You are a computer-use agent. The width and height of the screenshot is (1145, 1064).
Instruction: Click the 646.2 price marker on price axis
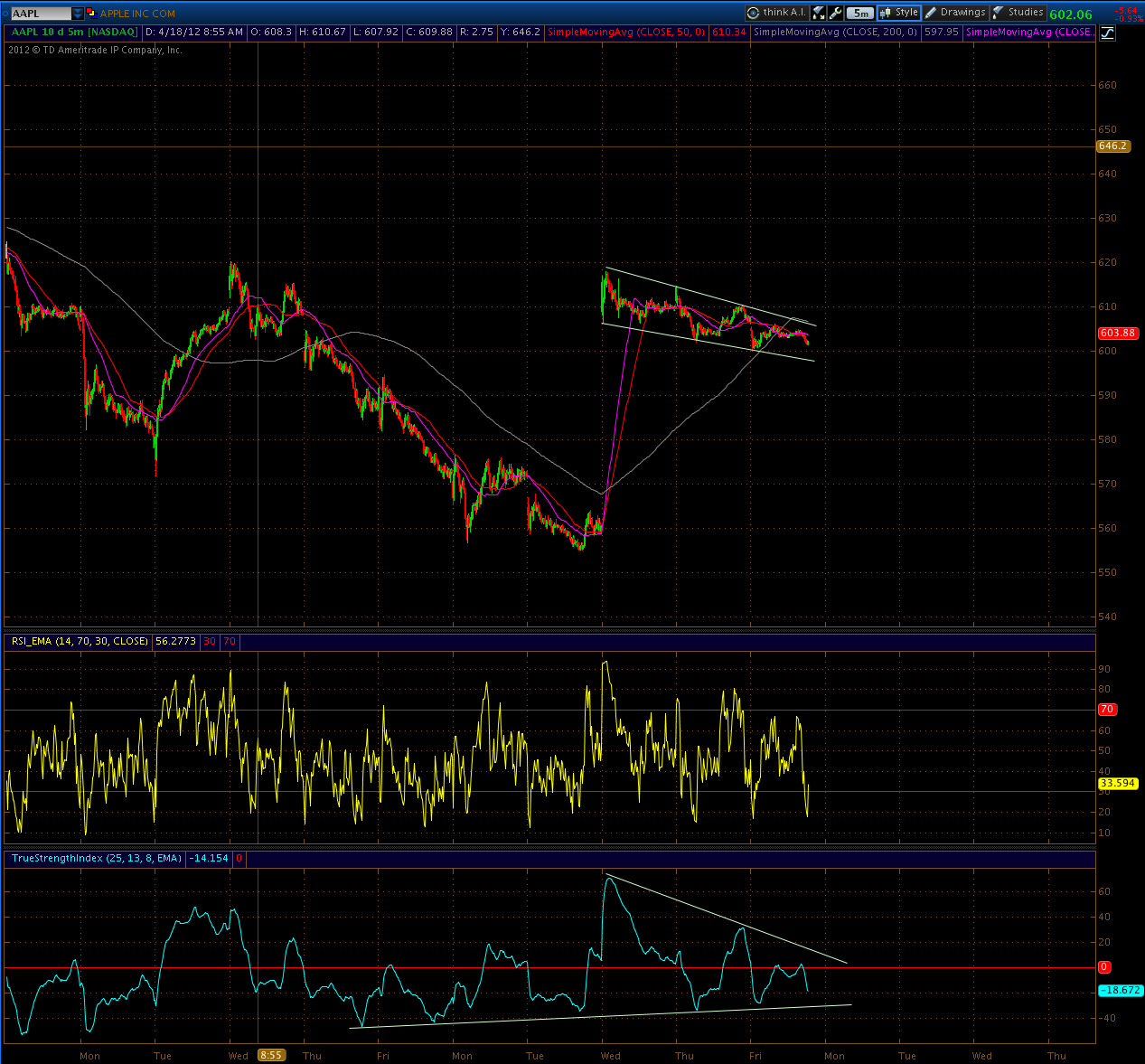pyautogui.click(x=1112, y=146)
